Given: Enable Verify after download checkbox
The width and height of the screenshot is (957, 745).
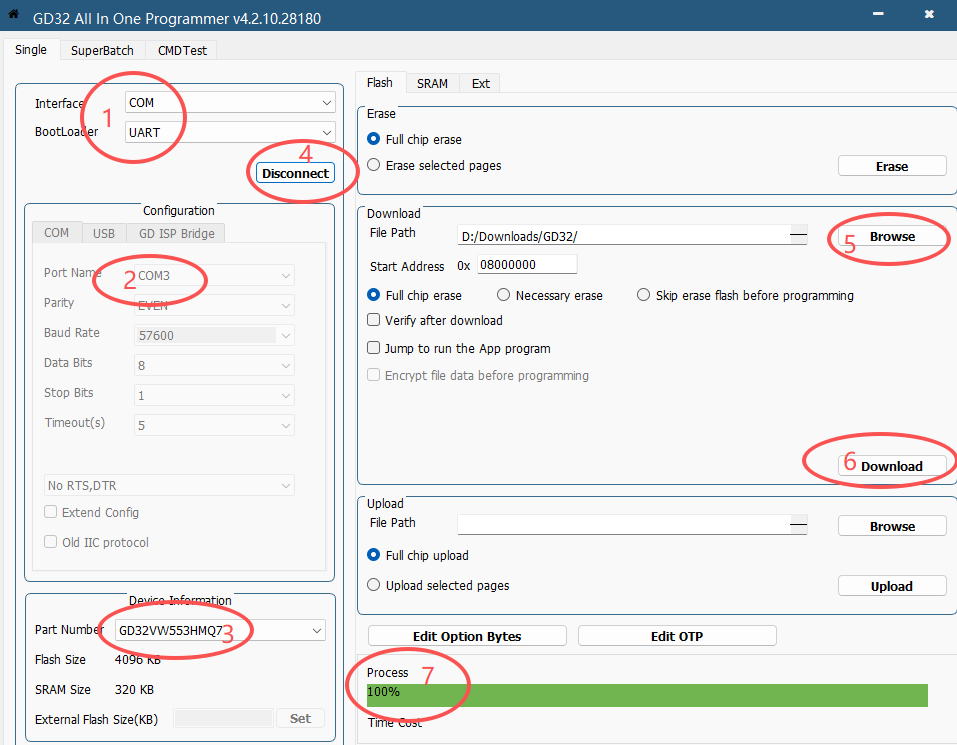Looking at the screenshot, I should 374,321.
